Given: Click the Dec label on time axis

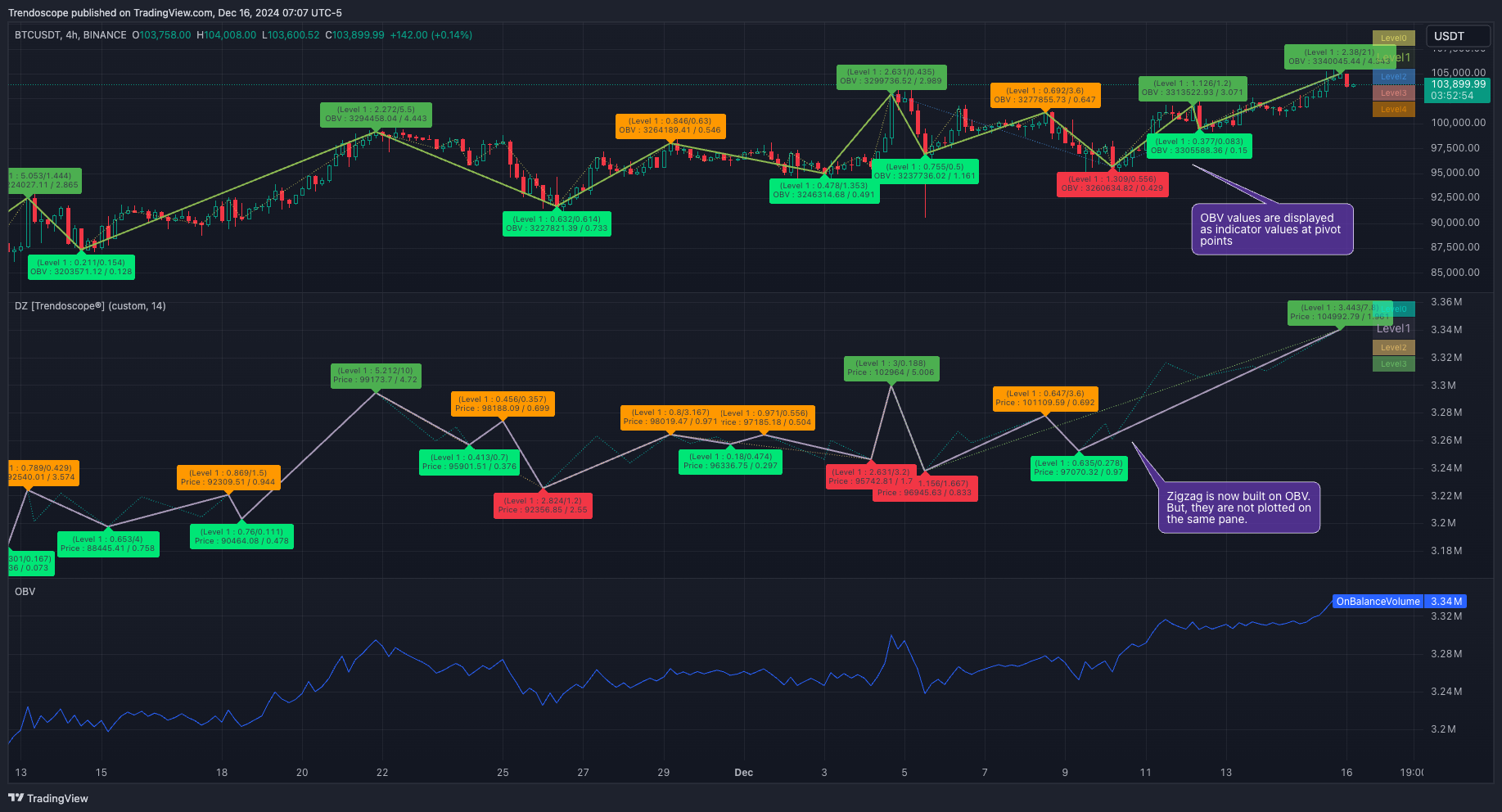Looking at the screenshot, I should tap(743, 773).
